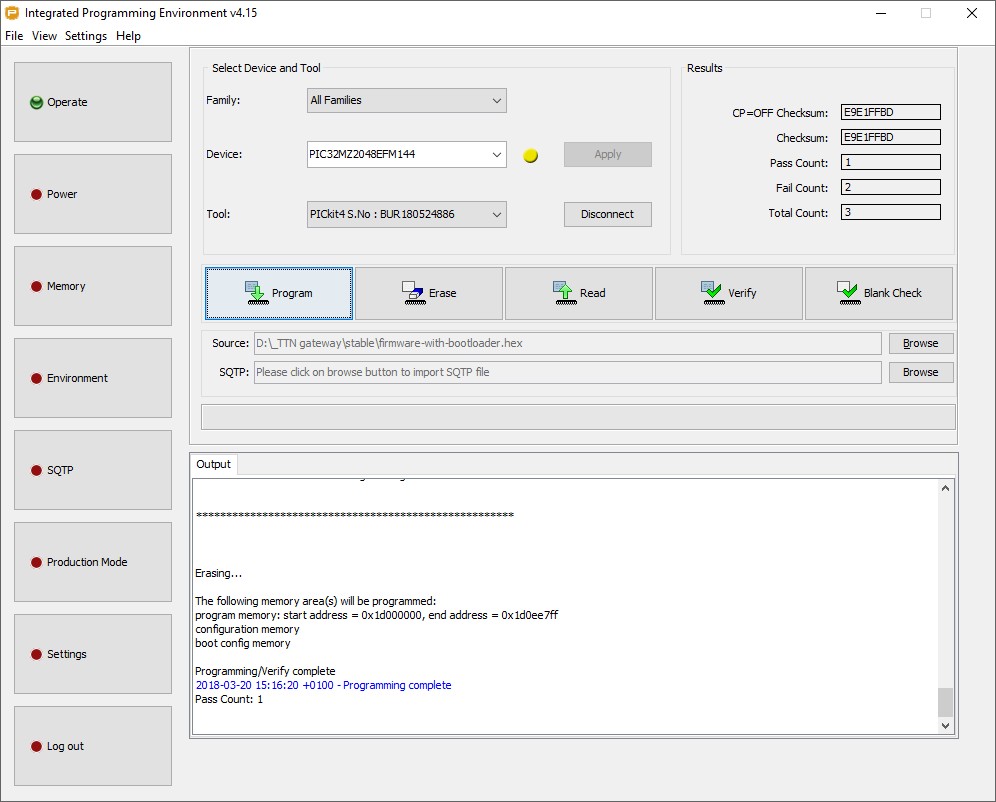Click the SQTP file path field
This screenshot has width=996, height=802.
coord(567,372)
